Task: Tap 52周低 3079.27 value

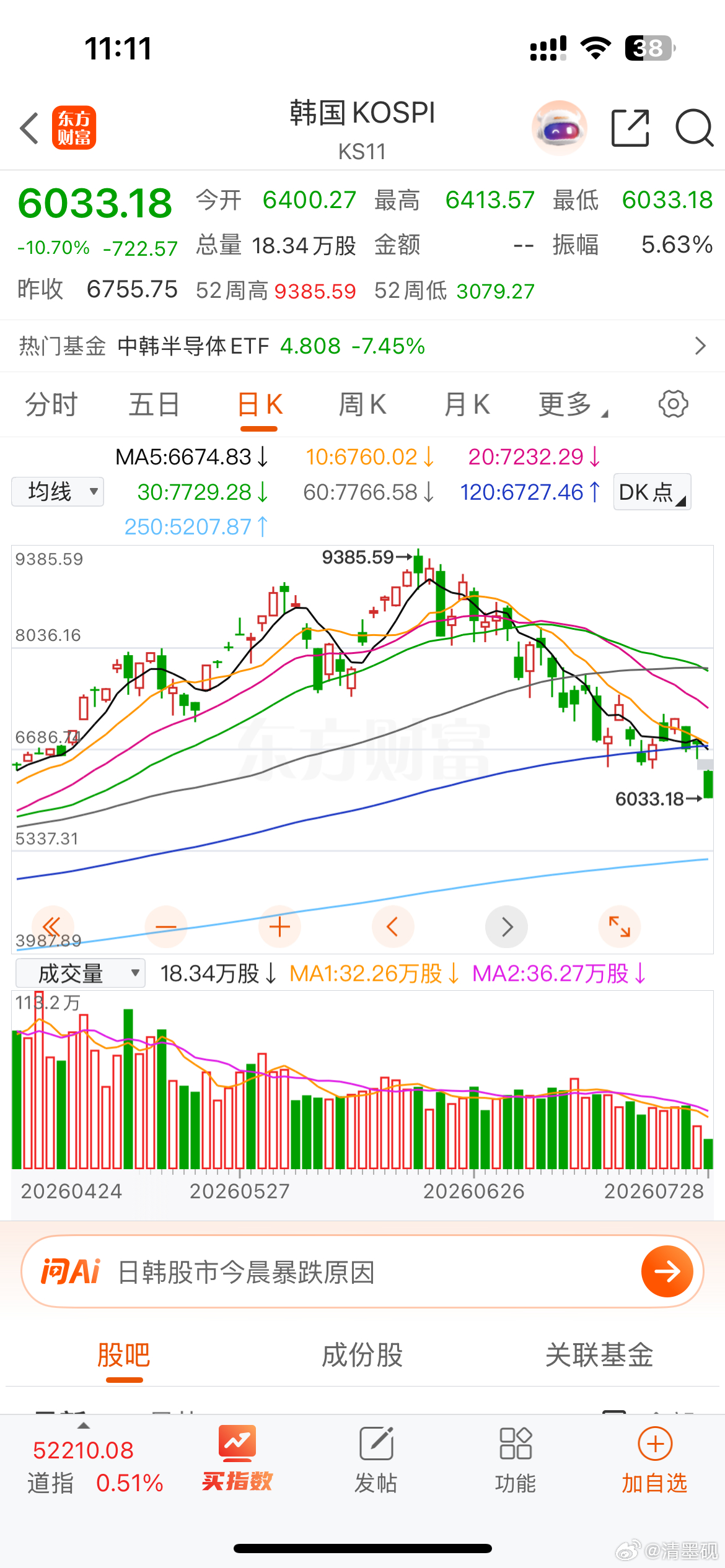Action: (x=496, y=291)
